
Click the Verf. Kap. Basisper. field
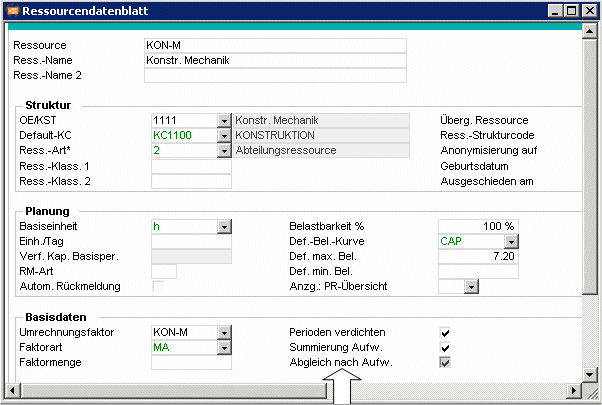(191, 256)
